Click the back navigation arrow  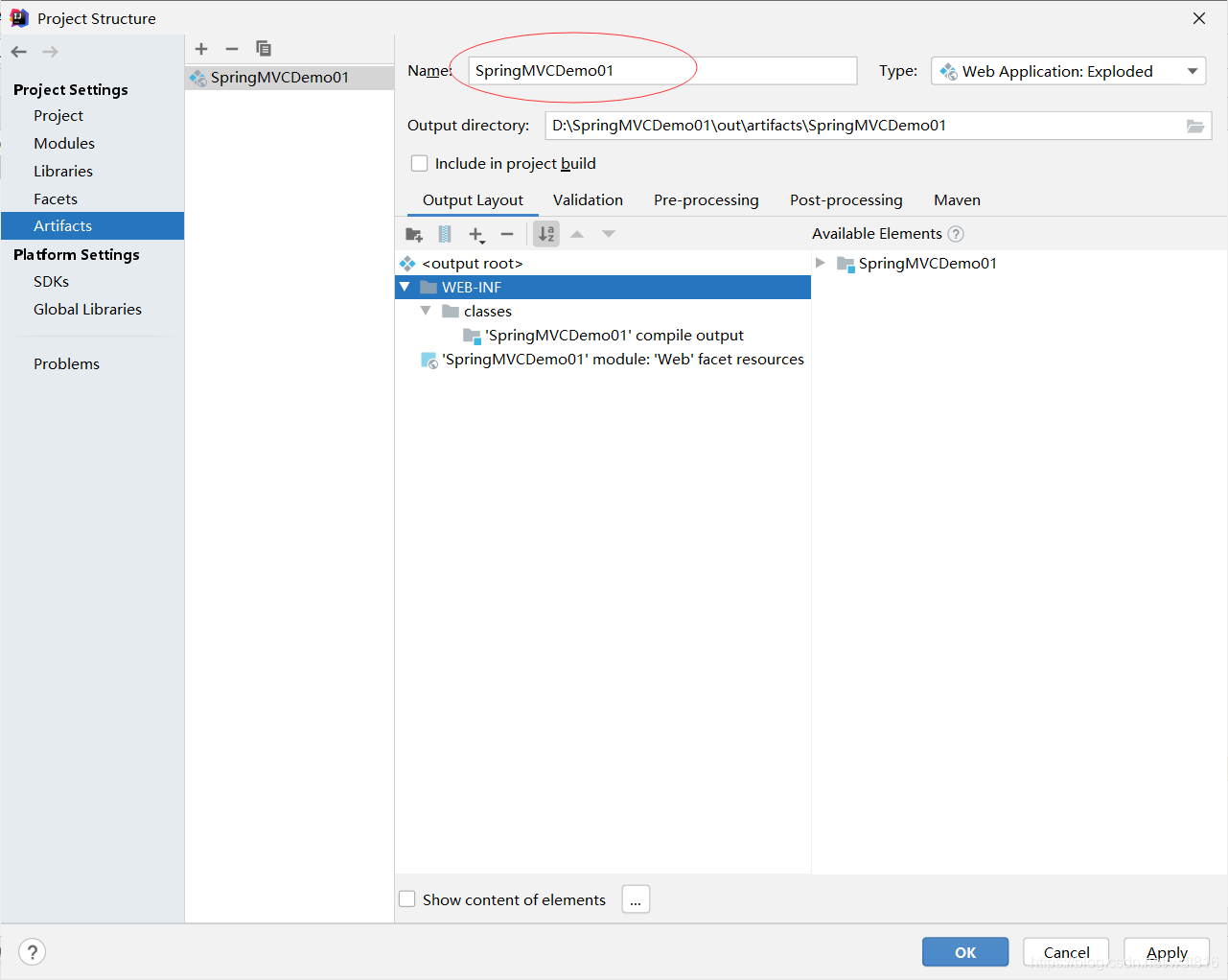click(19, 52)
